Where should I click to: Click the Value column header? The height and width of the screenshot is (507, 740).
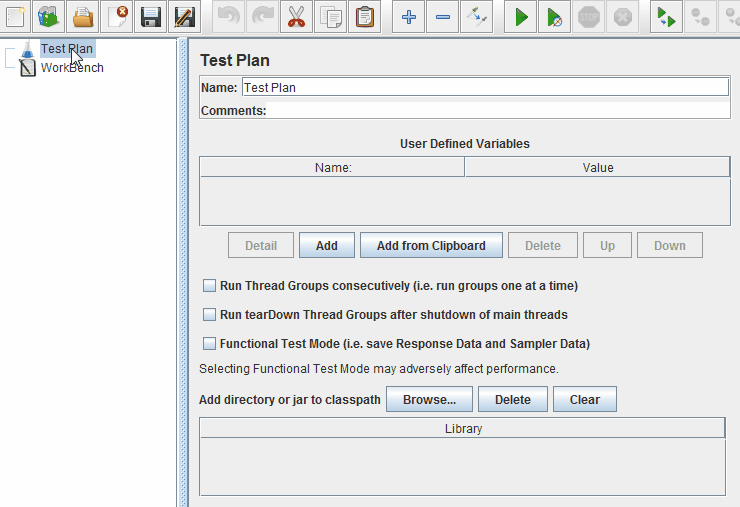pos(597,168)
